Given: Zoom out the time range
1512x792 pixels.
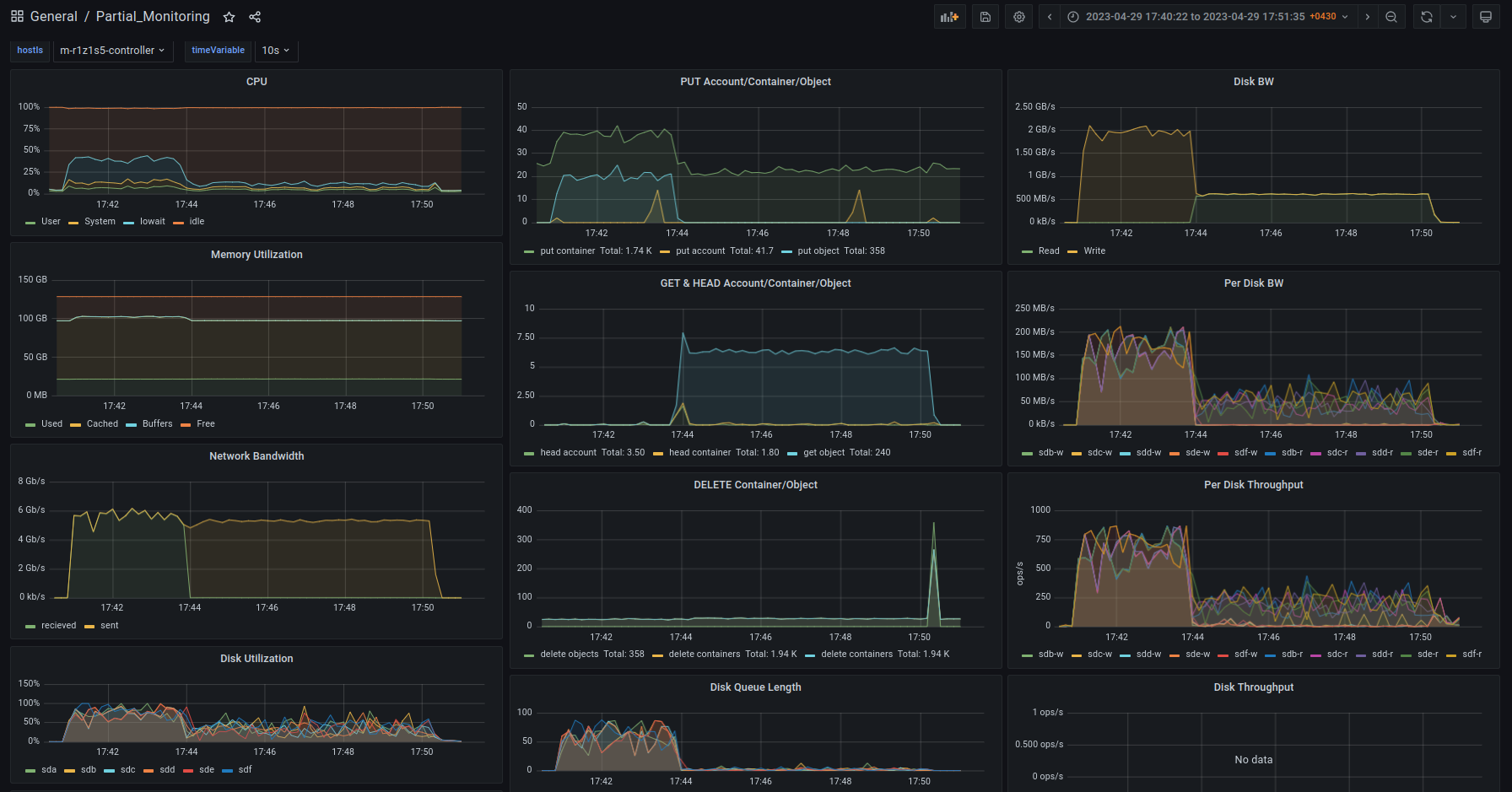Looking at the screenshot, I should [x=1391, y=17].
